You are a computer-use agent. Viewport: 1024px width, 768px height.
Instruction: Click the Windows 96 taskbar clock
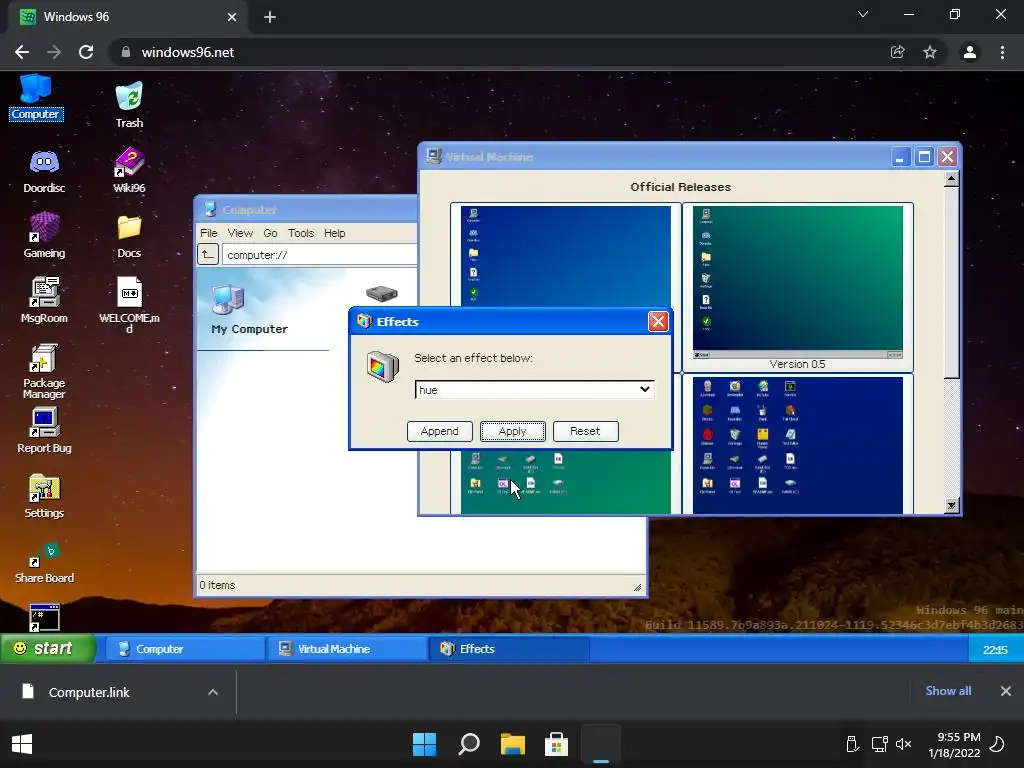pyautogui.click(x=995, y=650)
